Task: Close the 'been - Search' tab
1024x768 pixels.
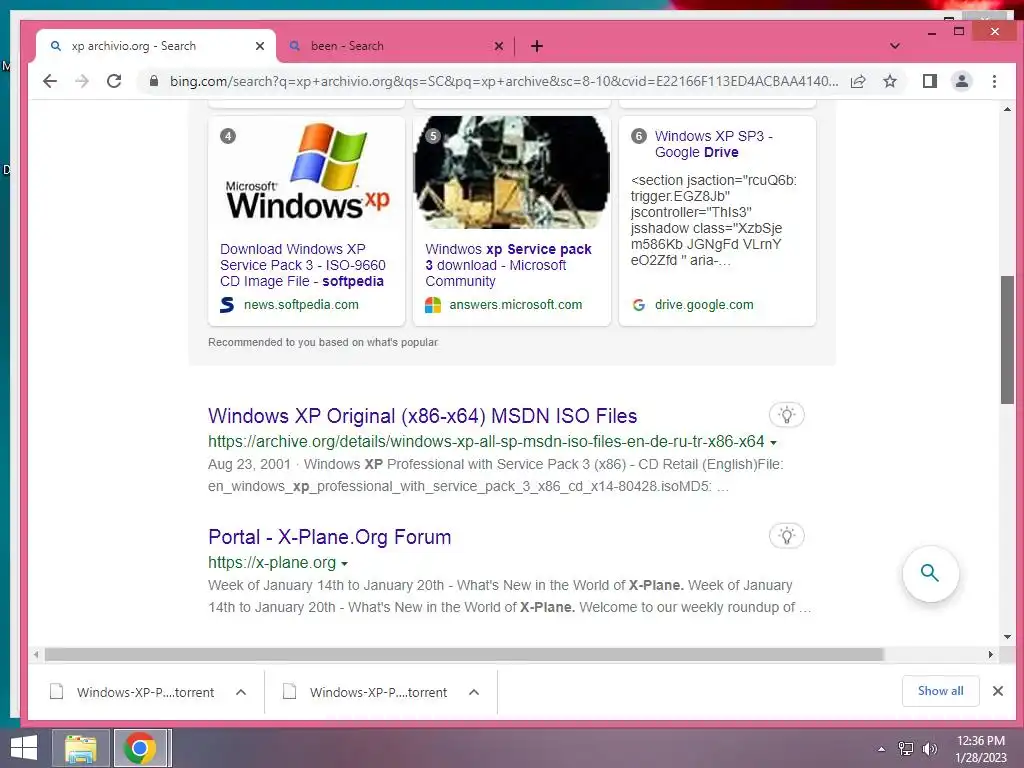Action: click(x=499, y=46)
